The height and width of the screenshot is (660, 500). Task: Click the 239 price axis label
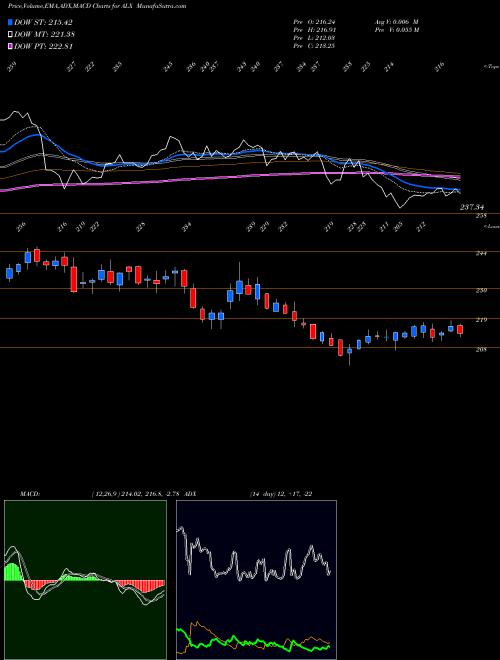(x=481, y=290)
